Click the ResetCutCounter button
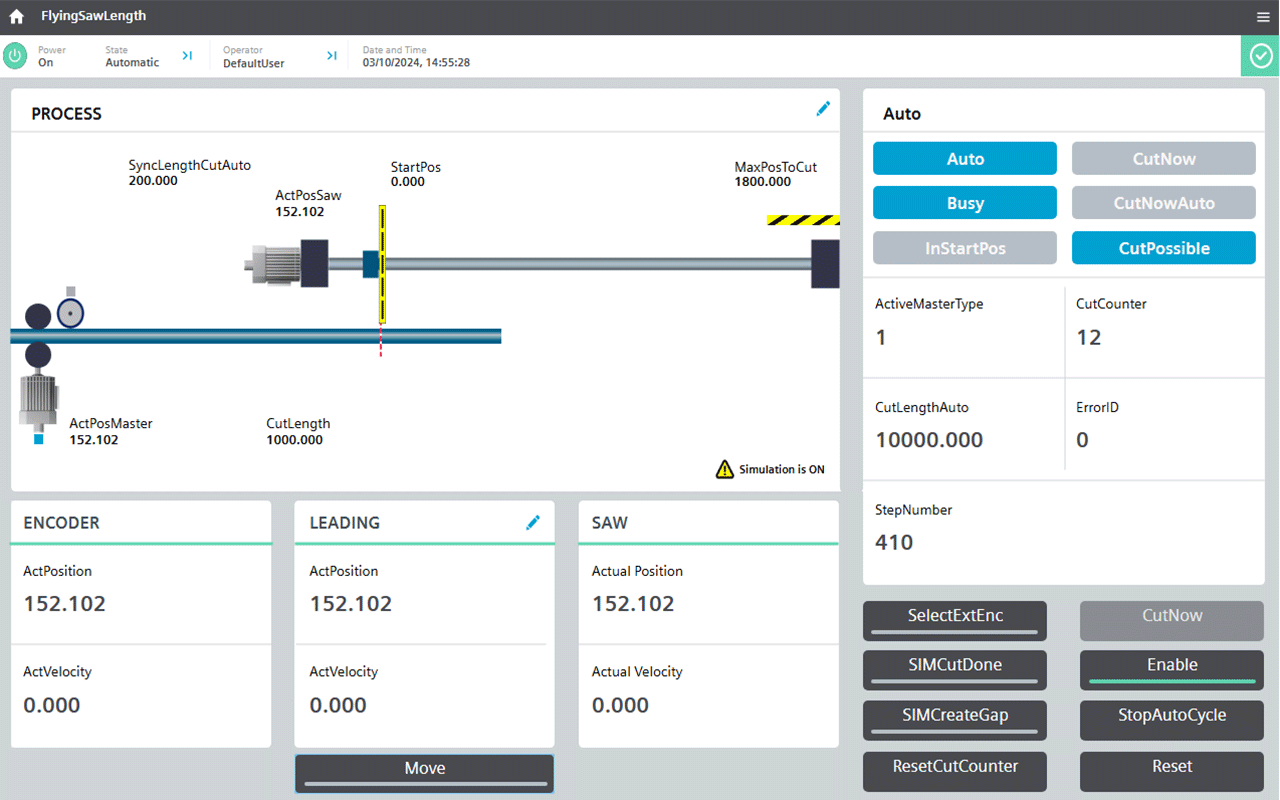Screen dimensions: 1280x800 pyautogui.click(x=955, y=772)
